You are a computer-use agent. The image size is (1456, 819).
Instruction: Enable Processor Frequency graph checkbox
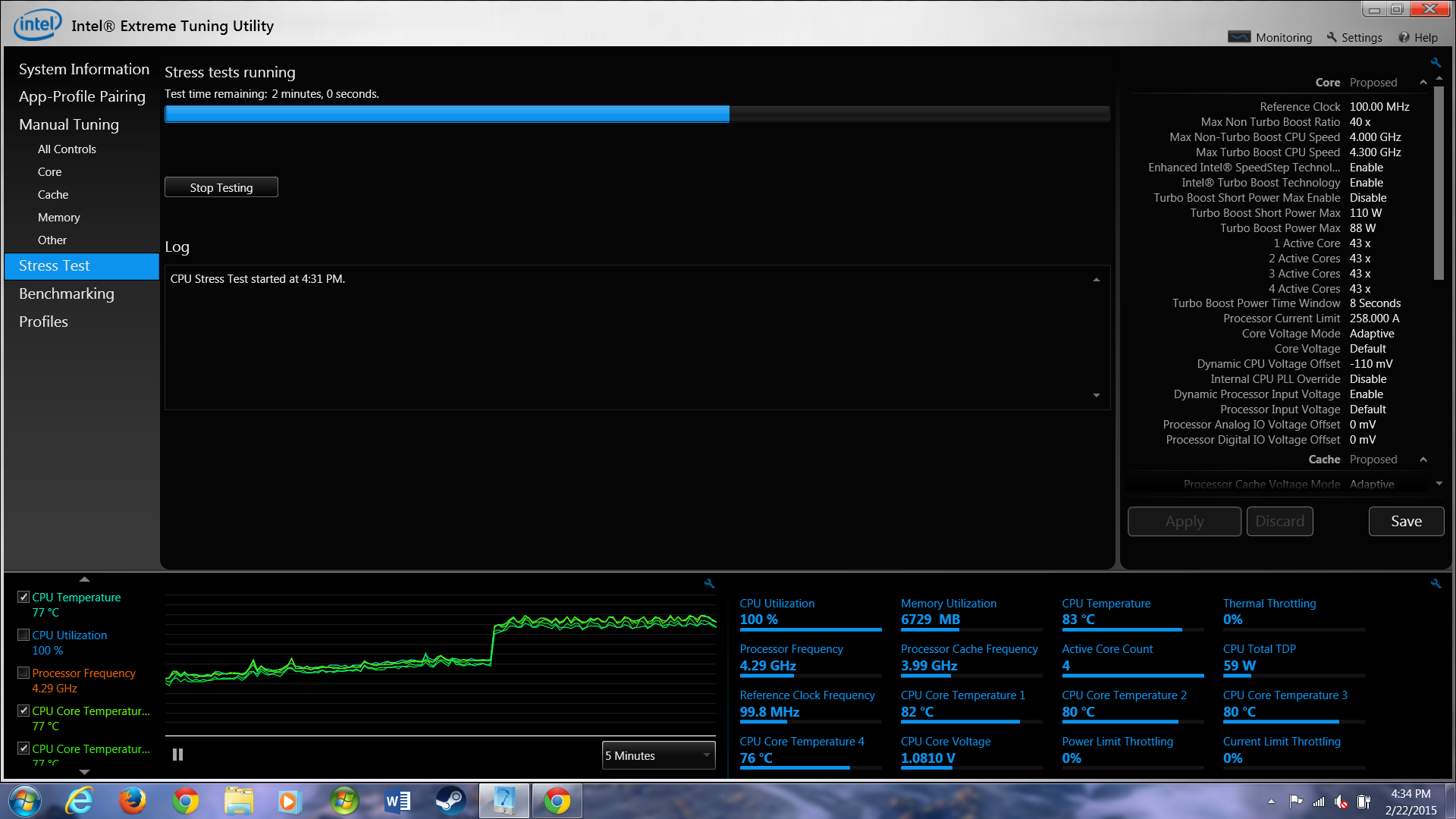(x=24, y=673)
